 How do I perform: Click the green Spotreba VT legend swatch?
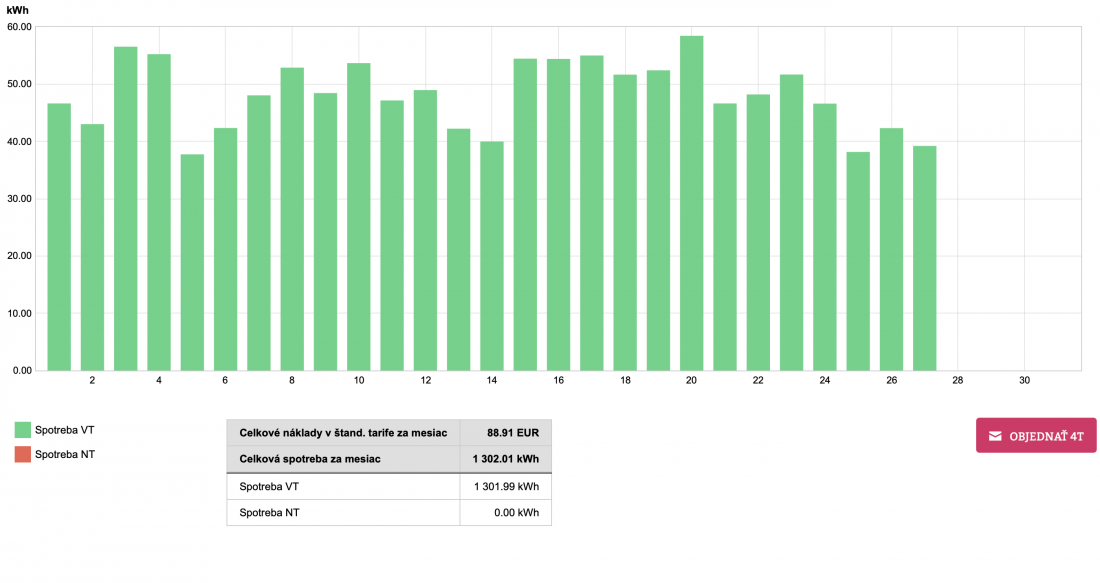(23, 430)
